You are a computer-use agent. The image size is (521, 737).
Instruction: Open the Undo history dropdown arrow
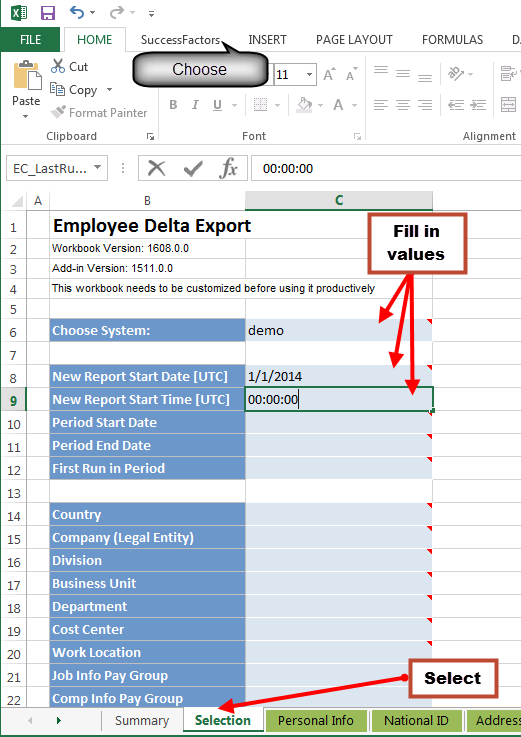coord(92,13)
